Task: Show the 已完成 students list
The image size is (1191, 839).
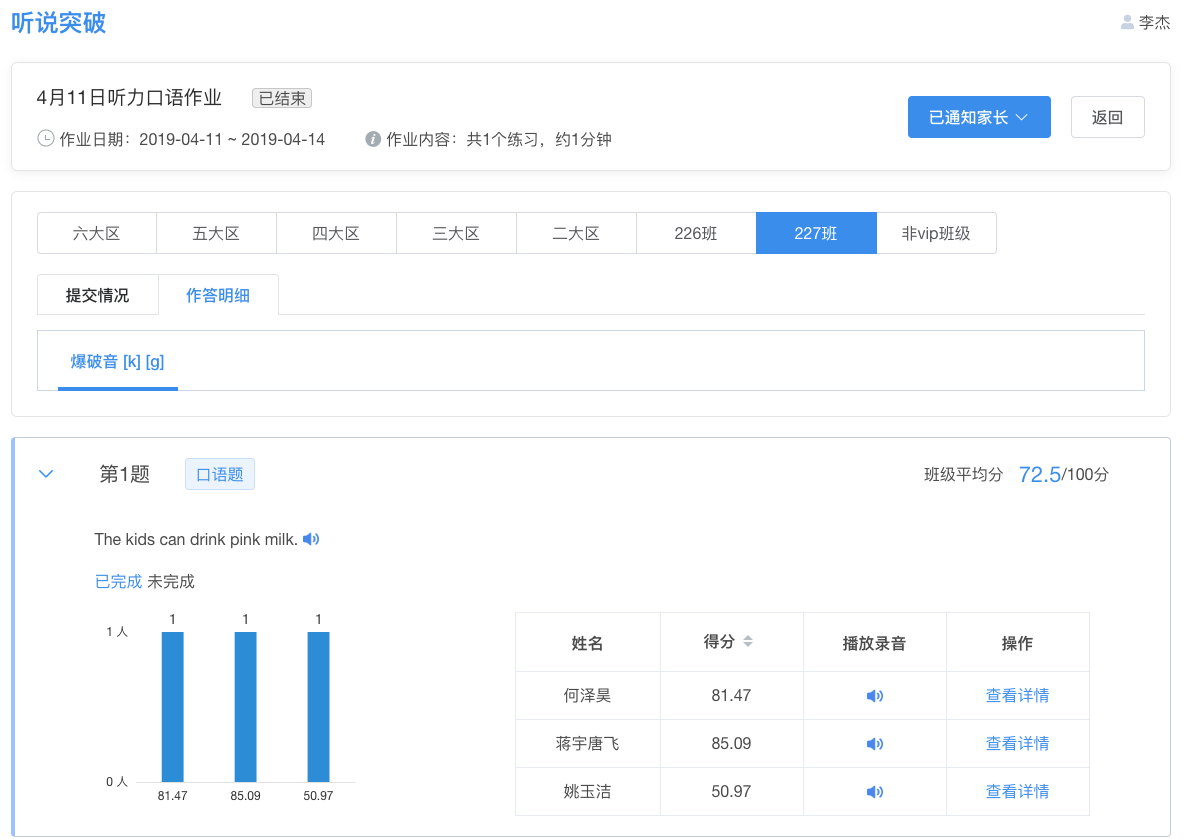Action: pos(118,582)
